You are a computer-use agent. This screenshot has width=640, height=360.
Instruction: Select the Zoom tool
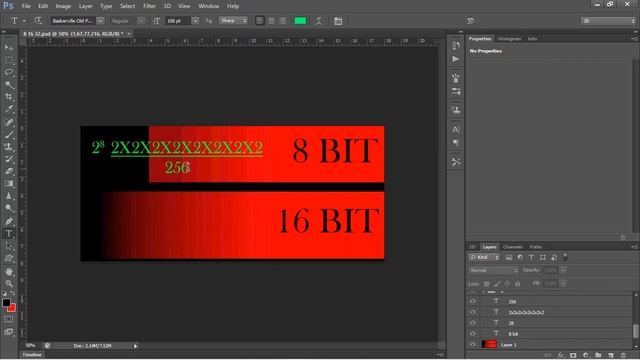tap(9, 283)
